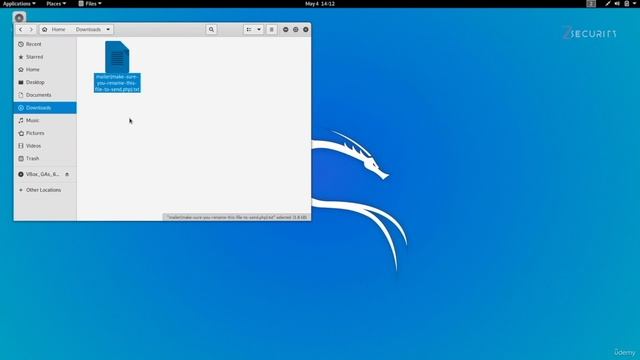Open the Downloads path bar dropdown
The image size is (640, 360).
[108, 29]
